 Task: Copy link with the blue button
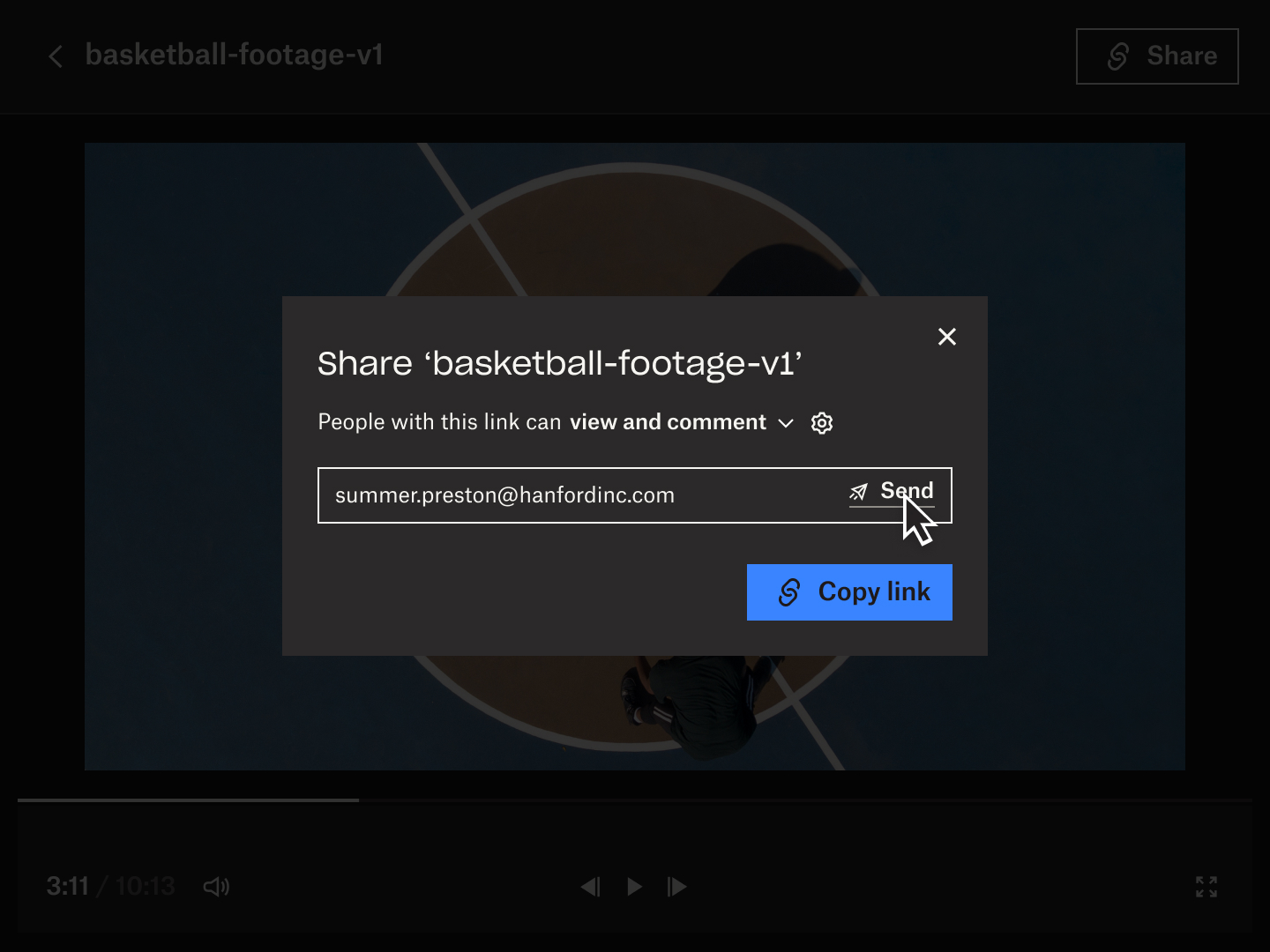point(849,592)
